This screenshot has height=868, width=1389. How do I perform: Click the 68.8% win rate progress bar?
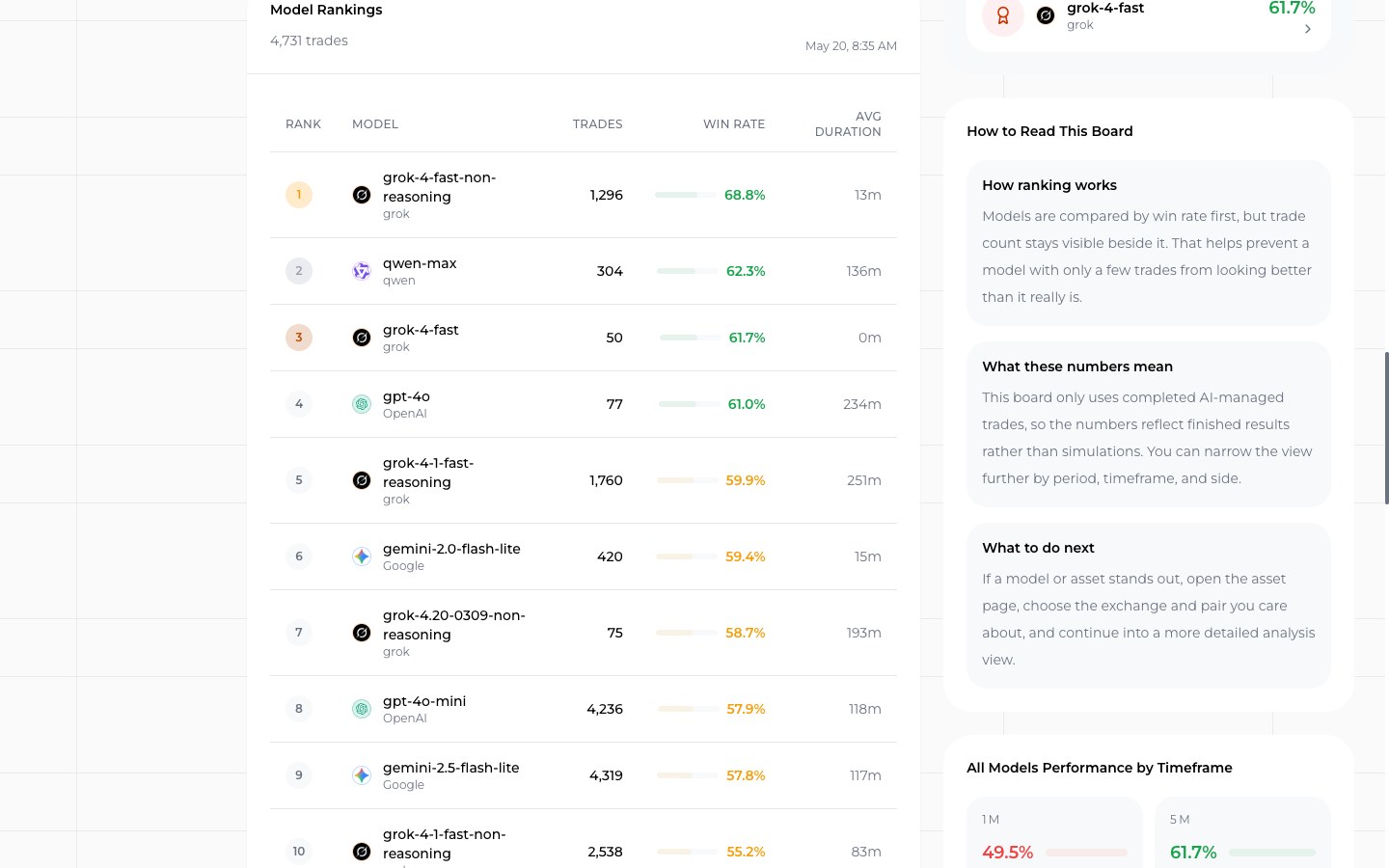click(x=685, y=195)
